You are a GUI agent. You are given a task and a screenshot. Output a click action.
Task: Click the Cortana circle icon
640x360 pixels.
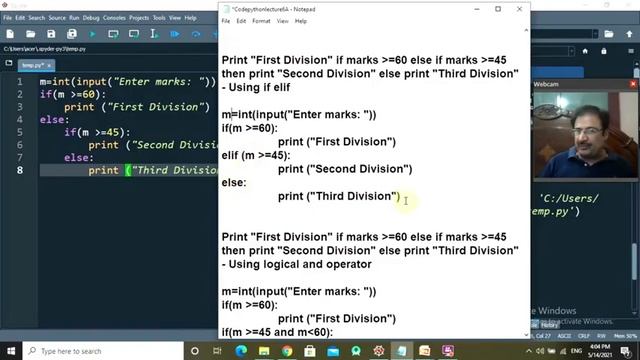[x=195, y=351]
